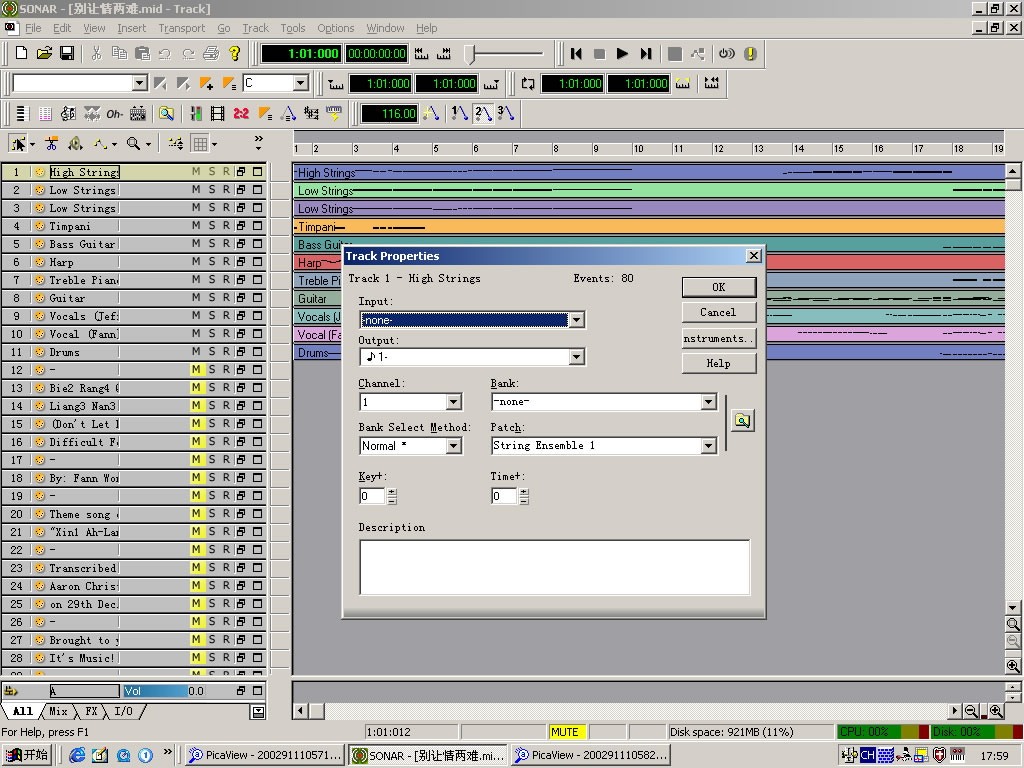Click the Print icon in toolbar
This screenshot has height=768, width=1024.
(211, 54)
